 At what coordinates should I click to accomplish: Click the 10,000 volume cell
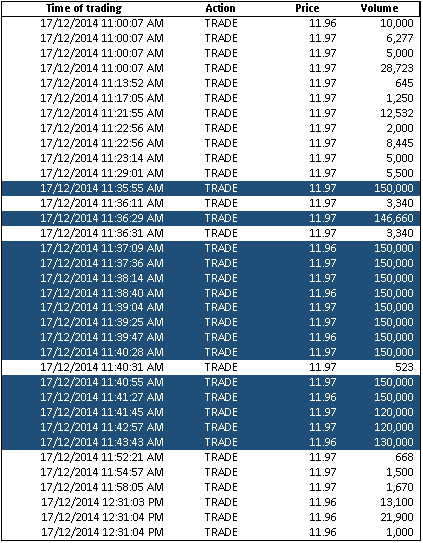(397, 23)
